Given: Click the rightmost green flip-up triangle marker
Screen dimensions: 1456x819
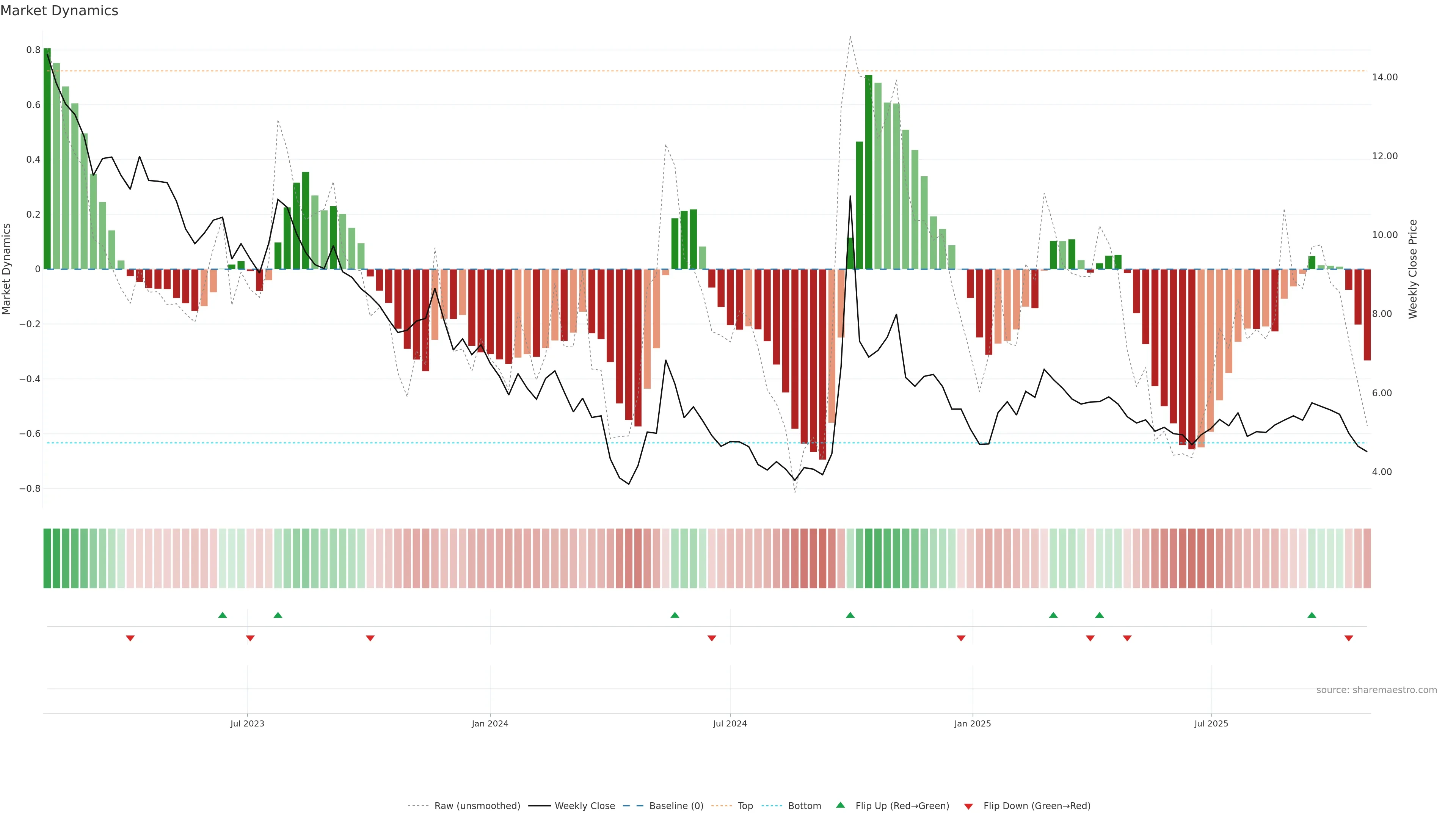Looking at the screenshot, I should coord(1311,615).
